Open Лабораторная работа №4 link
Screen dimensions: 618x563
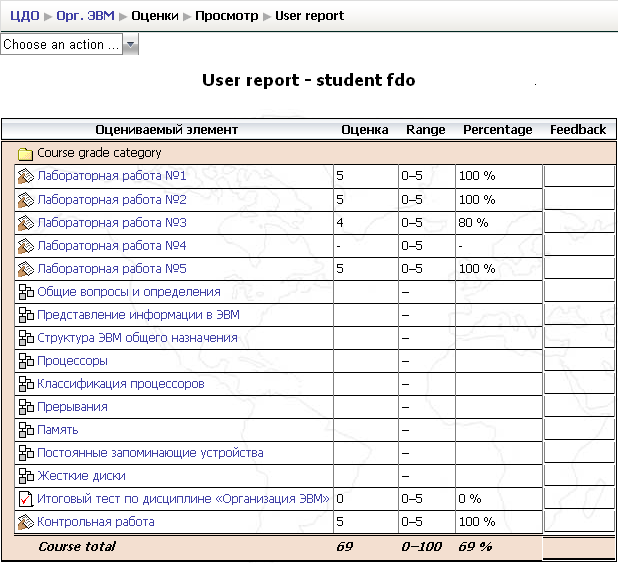(x=112, y=246)
